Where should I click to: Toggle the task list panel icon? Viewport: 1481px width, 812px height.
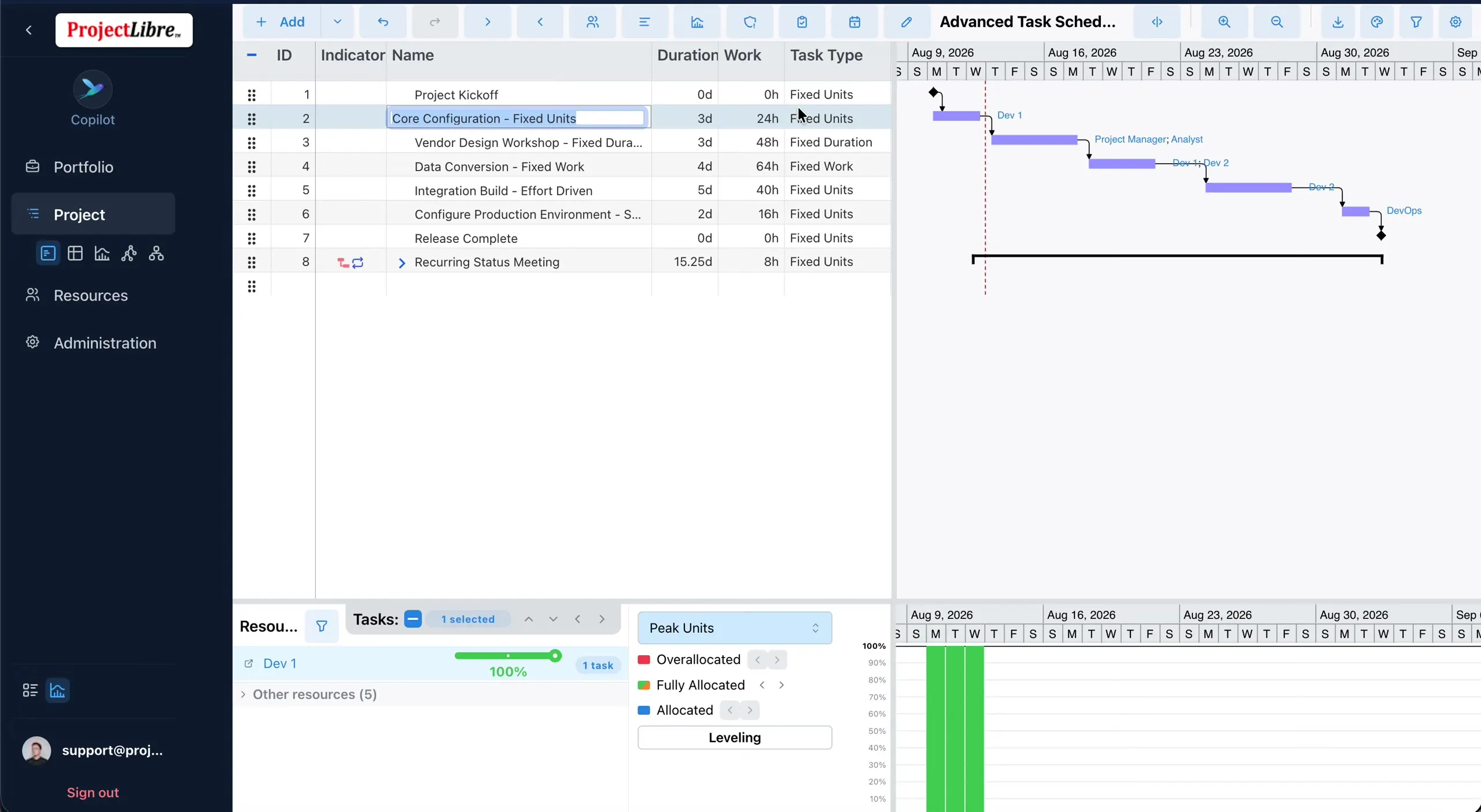(30, 690)
